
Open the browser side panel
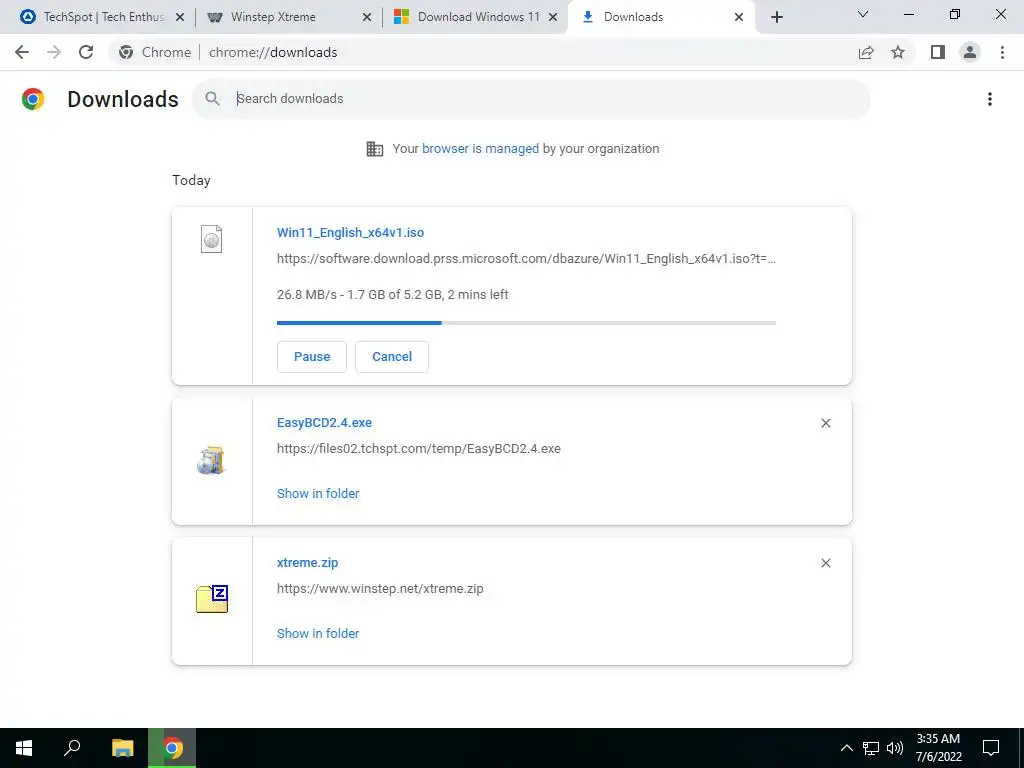click(x=938, y=52)
